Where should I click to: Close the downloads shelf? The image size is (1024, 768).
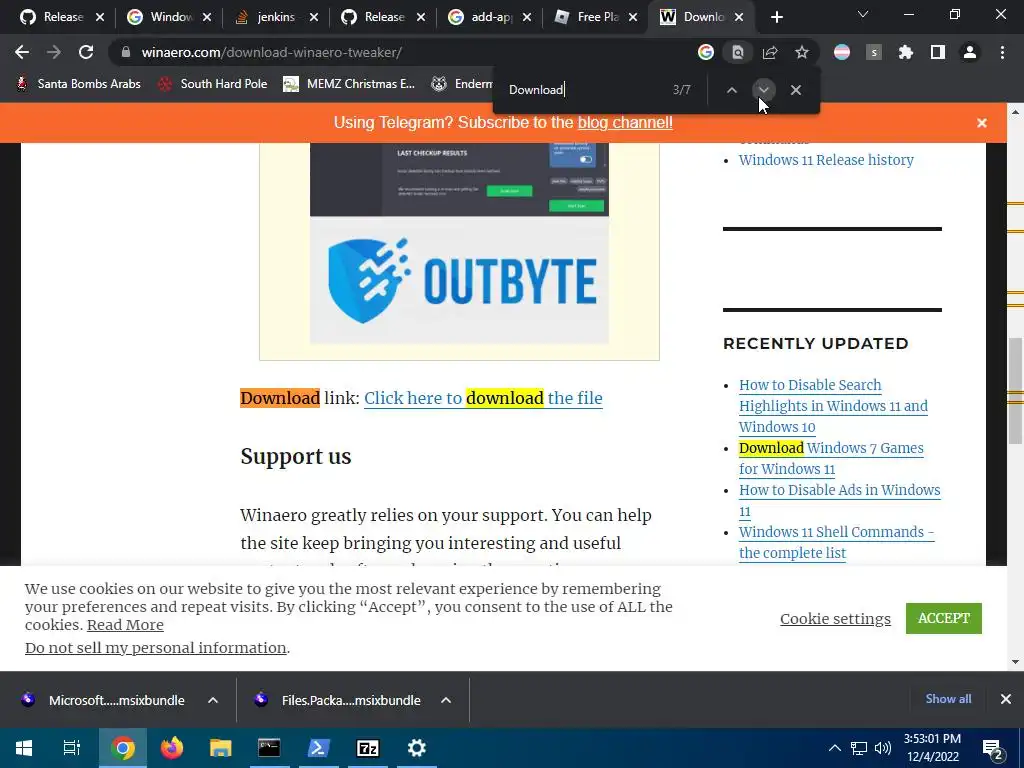click(x=1006, y=699)
